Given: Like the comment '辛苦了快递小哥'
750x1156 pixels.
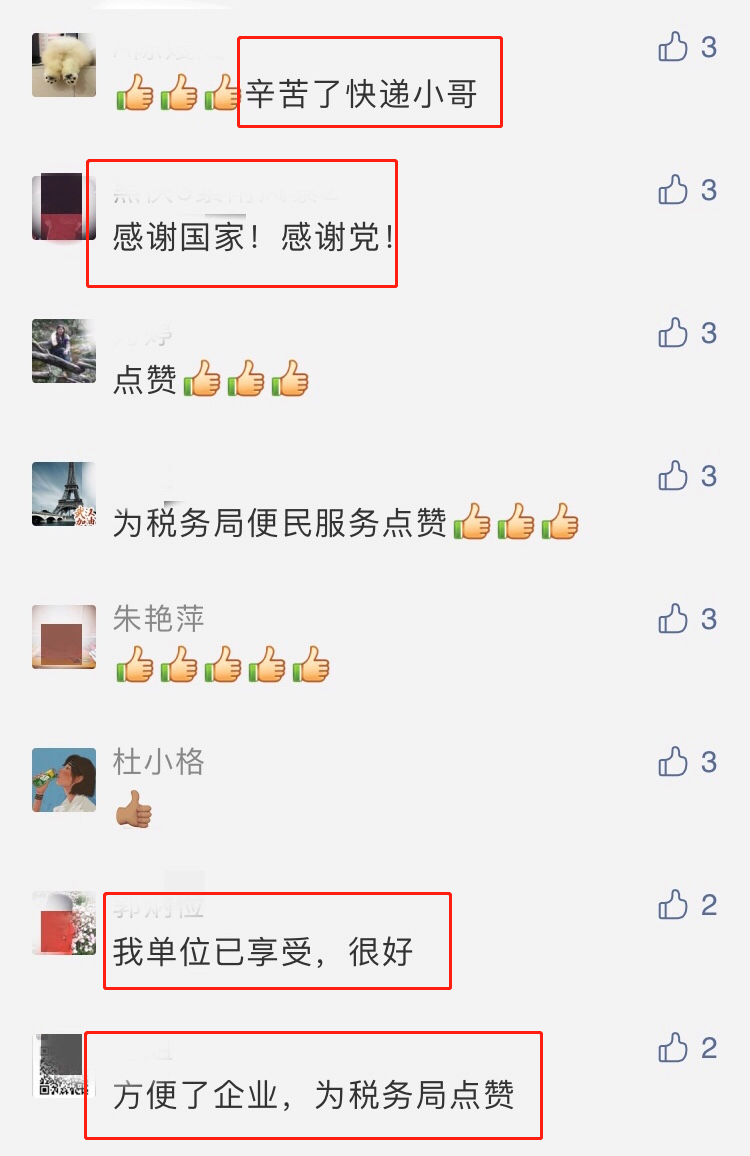Looking at the screenshot, I should pos(673,47).
